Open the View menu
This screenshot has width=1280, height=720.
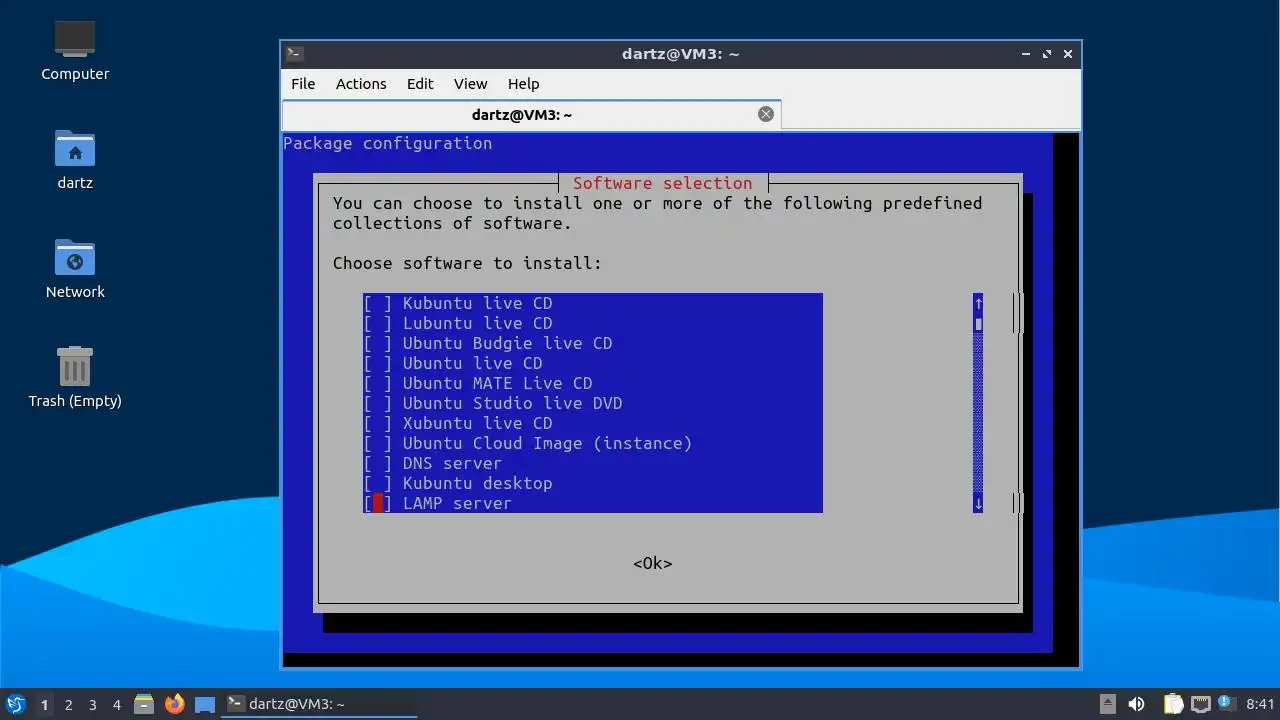(470, 84)
